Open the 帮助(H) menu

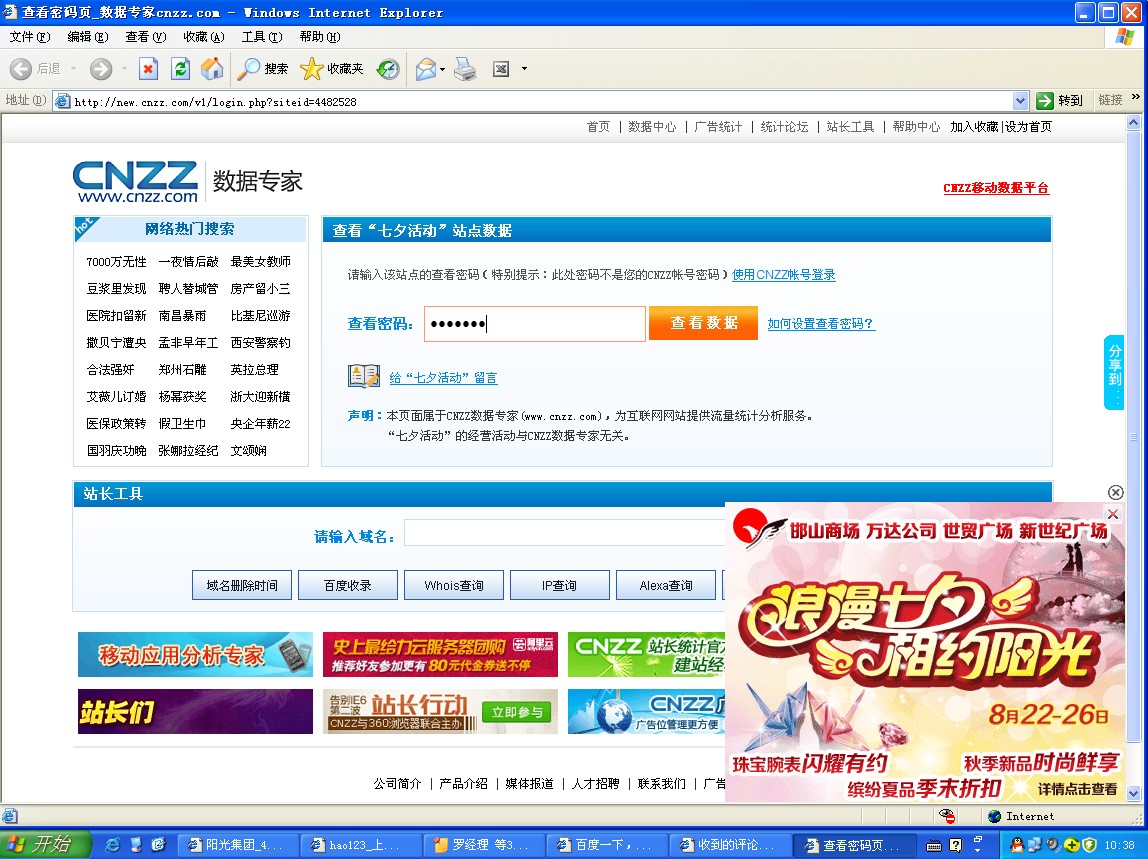point(320,37)
